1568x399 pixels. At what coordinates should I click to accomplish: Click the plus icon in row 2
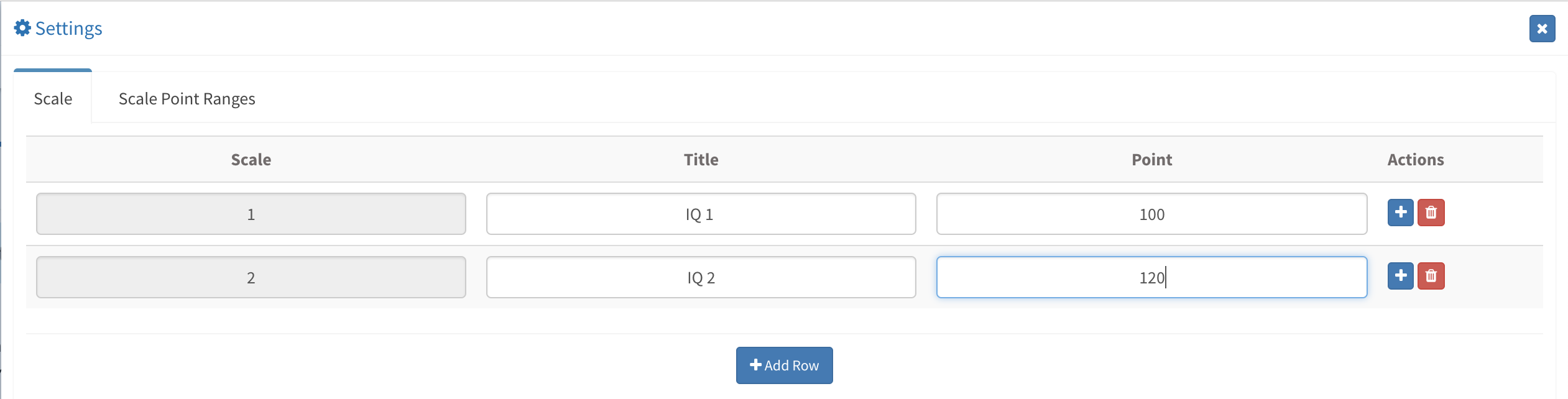point(1400,276)
